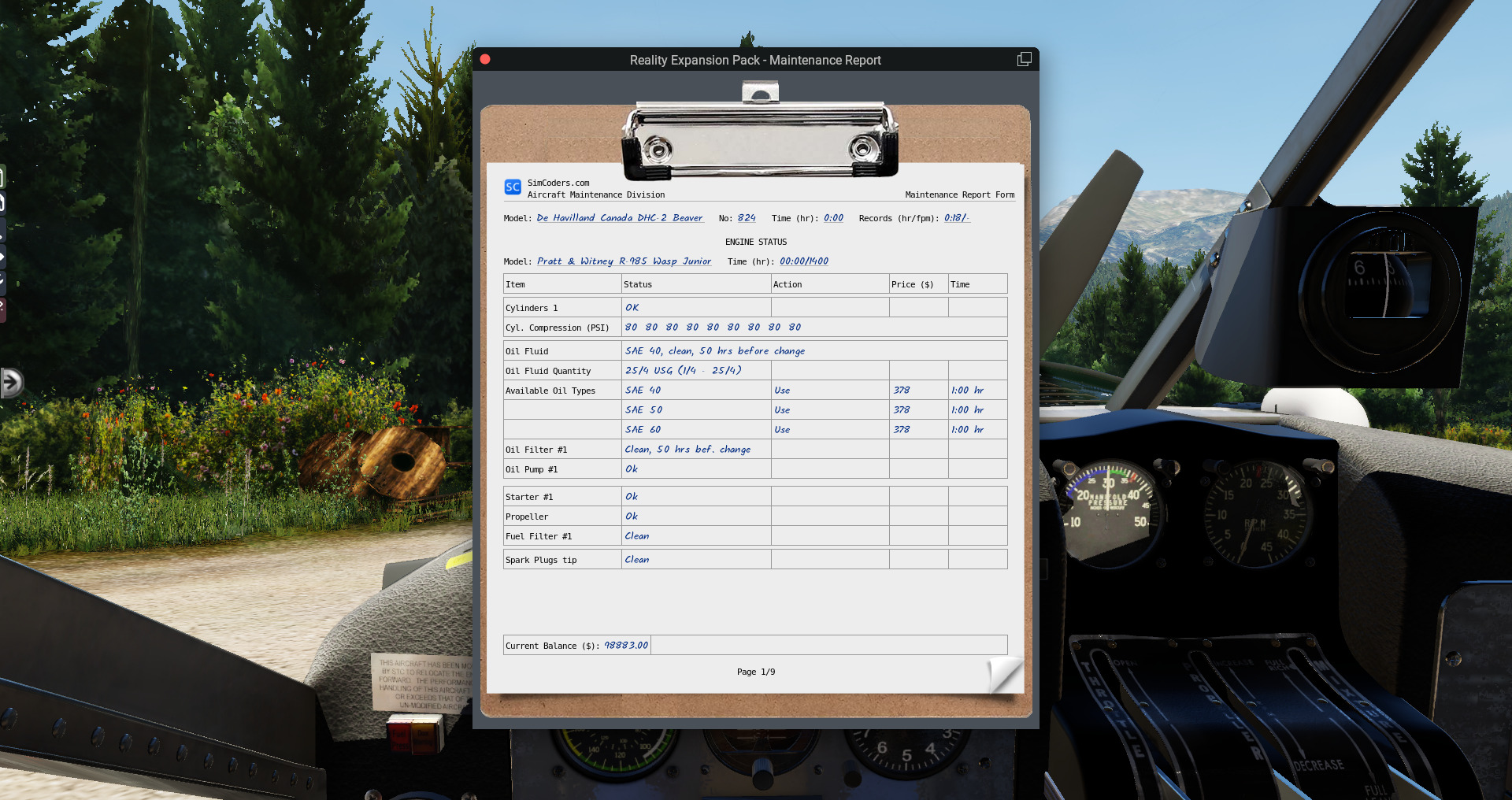This screenshot has height=800, width=1512.
Task: Click the SimCoders SC logo
Action: click(513, 187)
